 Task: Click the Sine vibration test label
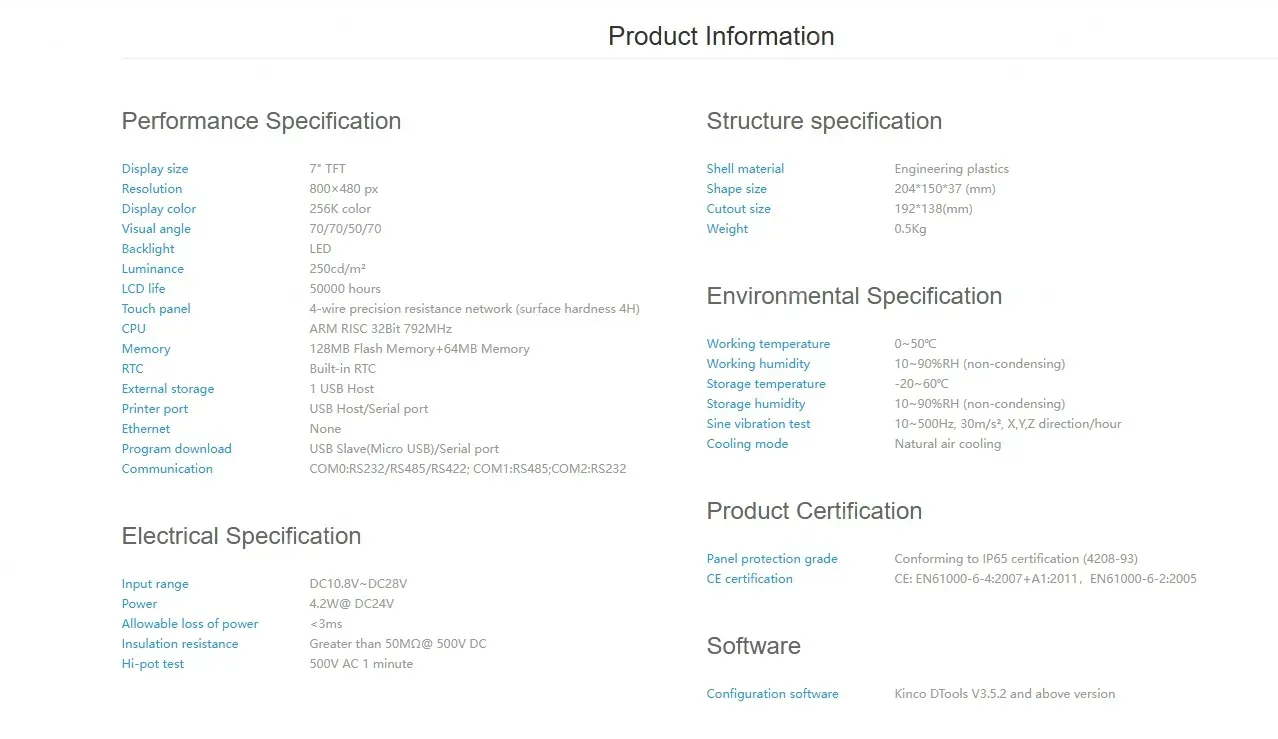pos(758,424)
